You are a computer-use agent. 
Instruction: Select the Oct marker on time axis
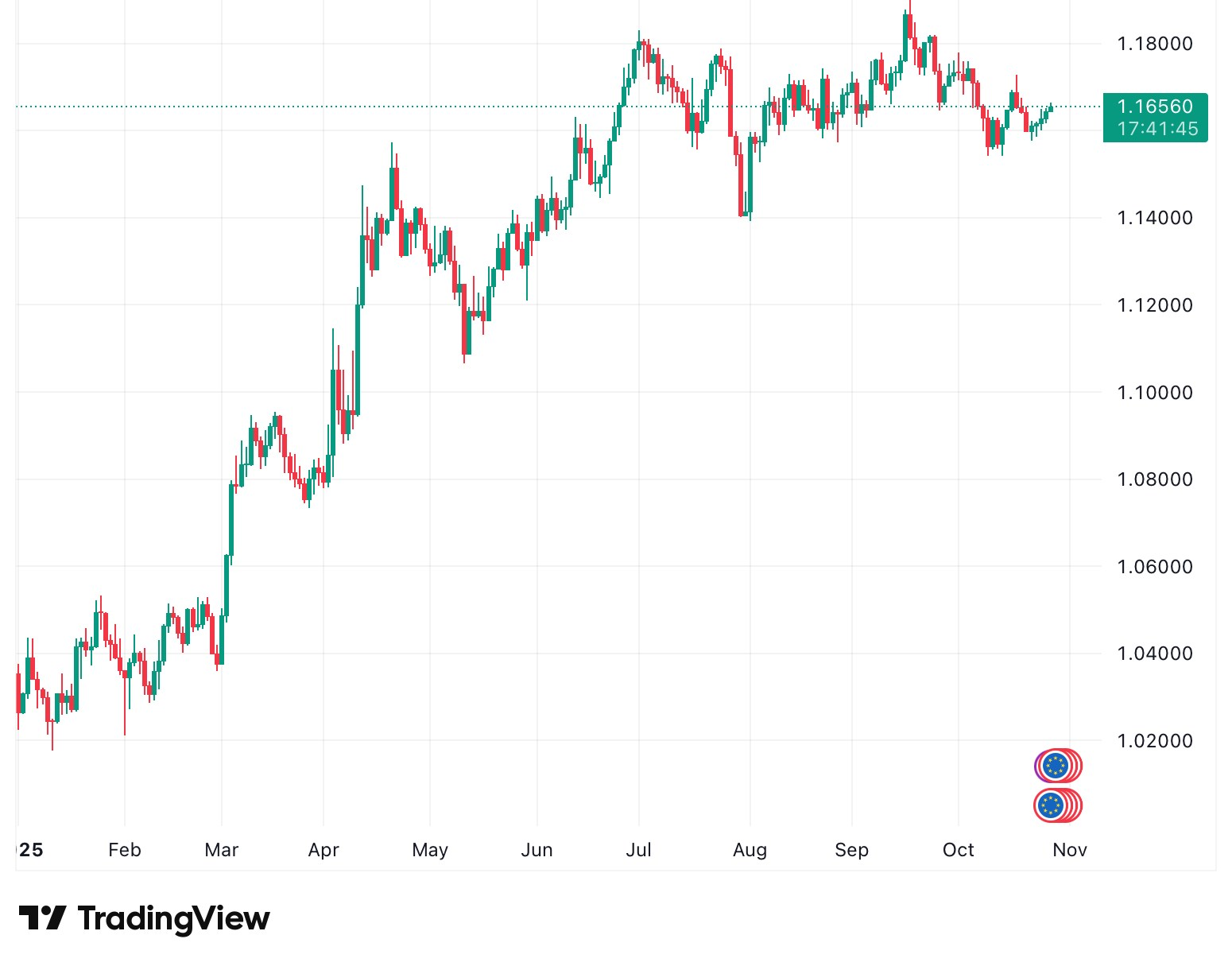pyautogui.click(x=958, y=850)
